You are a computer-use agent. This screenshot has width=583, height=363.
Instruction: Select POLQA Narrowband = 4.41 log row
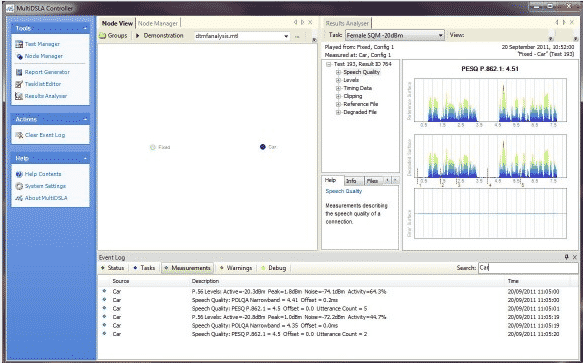(338, 300)
